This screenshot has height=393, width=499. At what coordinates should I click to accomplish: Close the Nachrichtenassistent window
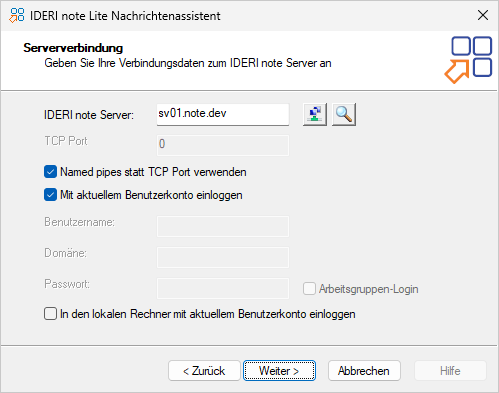[483, 15]
